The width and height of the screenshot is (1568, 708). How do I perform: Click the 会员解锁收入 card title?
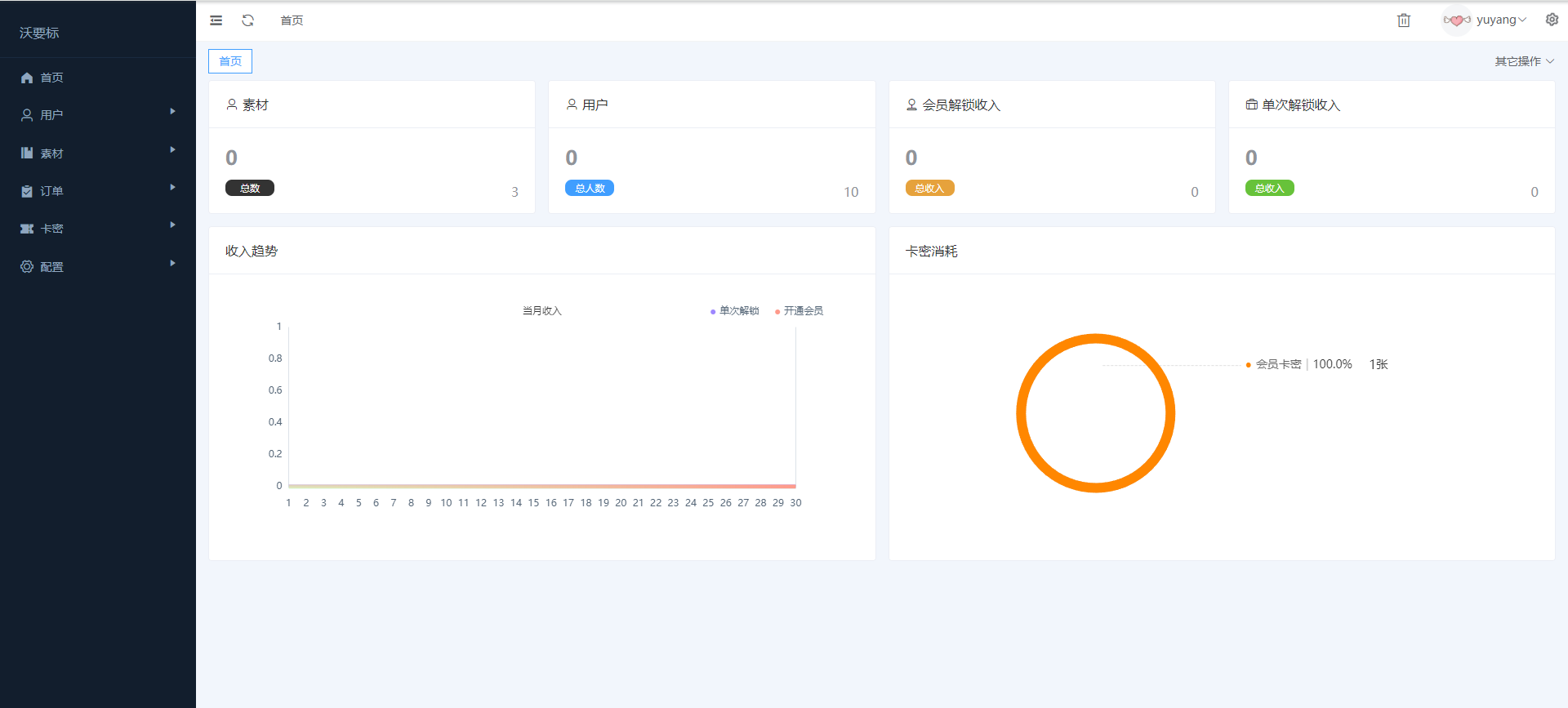[961, 105]
